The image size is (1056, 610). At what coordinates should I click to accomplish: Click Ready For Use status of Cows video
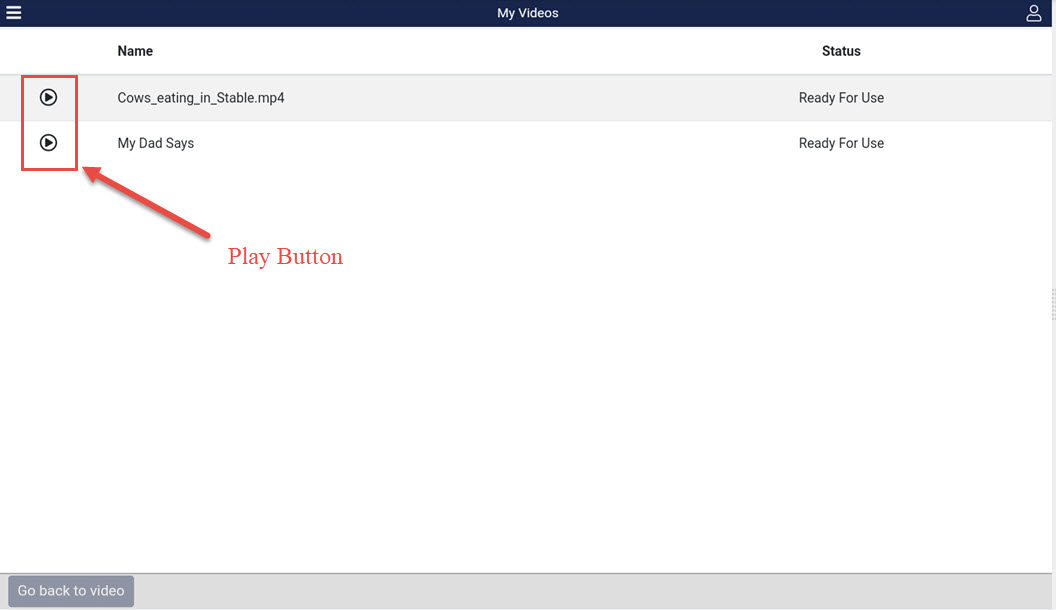841,98
